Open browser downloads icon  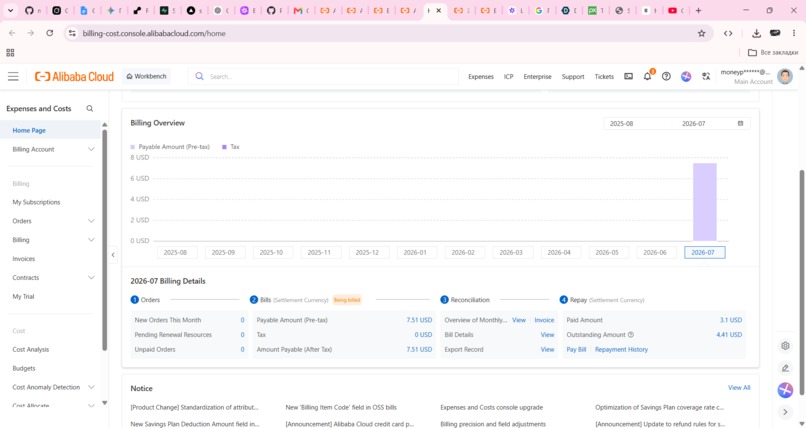[756, 33]
